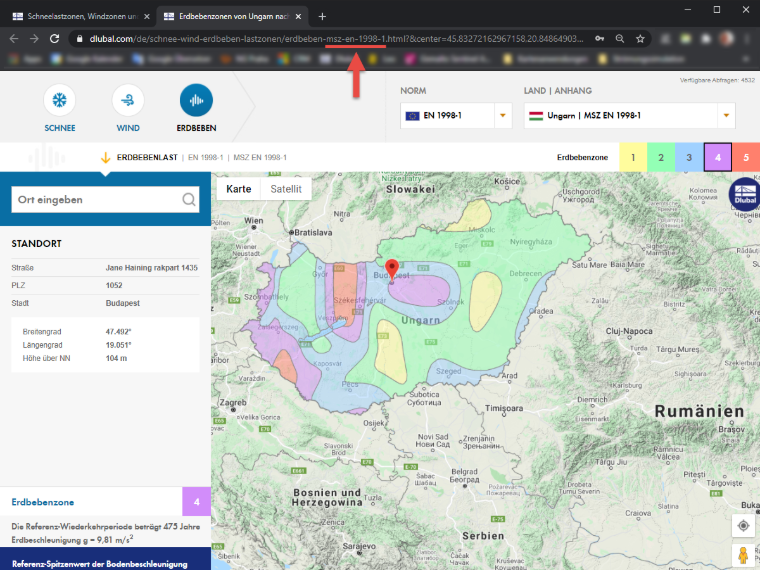This screenshot has width=760, height=570.
Task: Bookmark this page with the star icon
Action: click(x=640, y=39)
